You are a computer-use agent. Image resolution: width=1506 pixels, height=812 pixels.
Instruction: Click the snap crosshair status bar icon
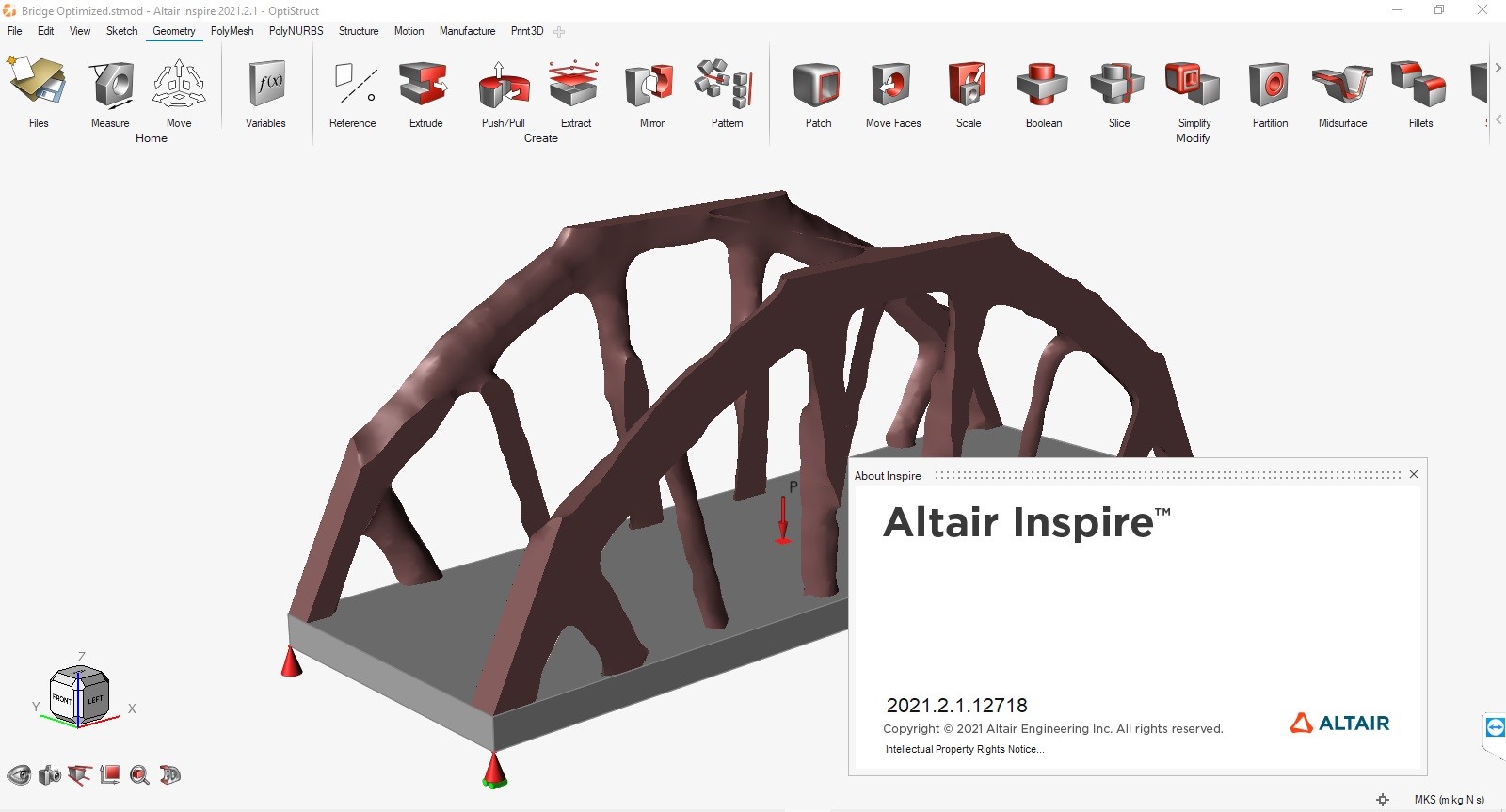click(x=1383, y=800)
